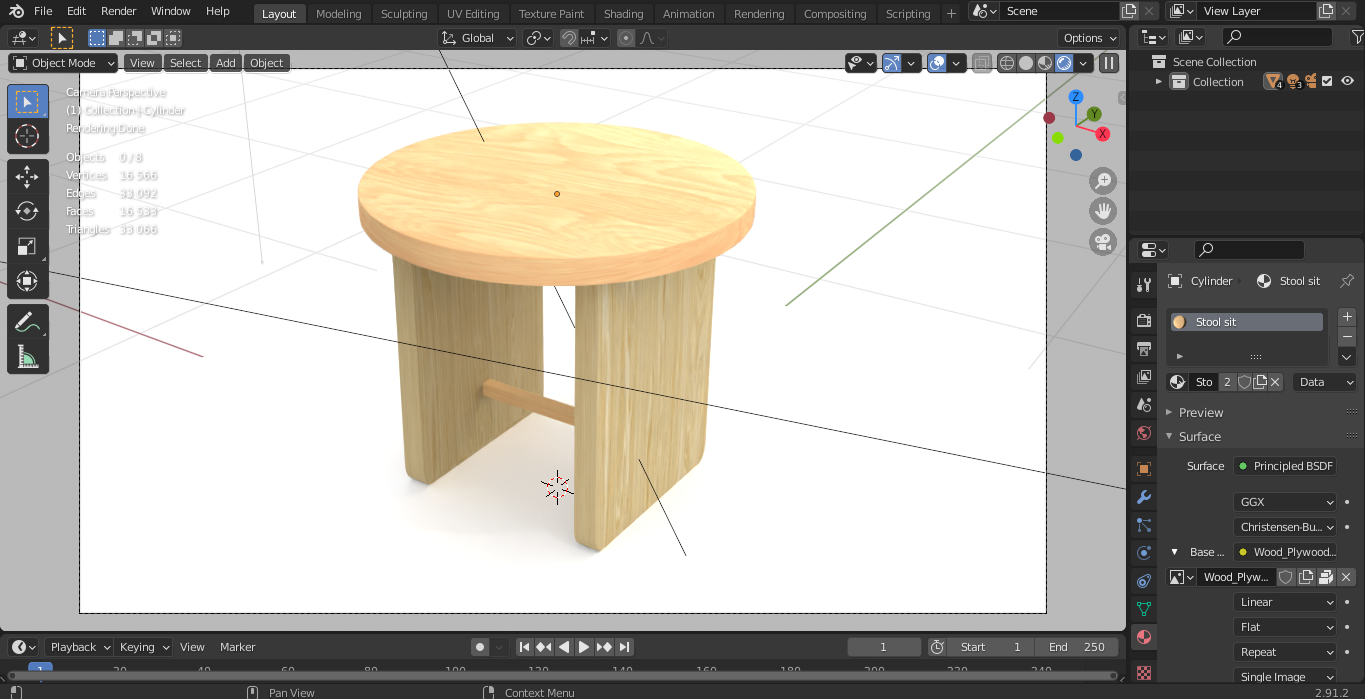This screenshot has width=1365, height=699.
Task: Choose the Scale tool
Action: pos(27,246)
